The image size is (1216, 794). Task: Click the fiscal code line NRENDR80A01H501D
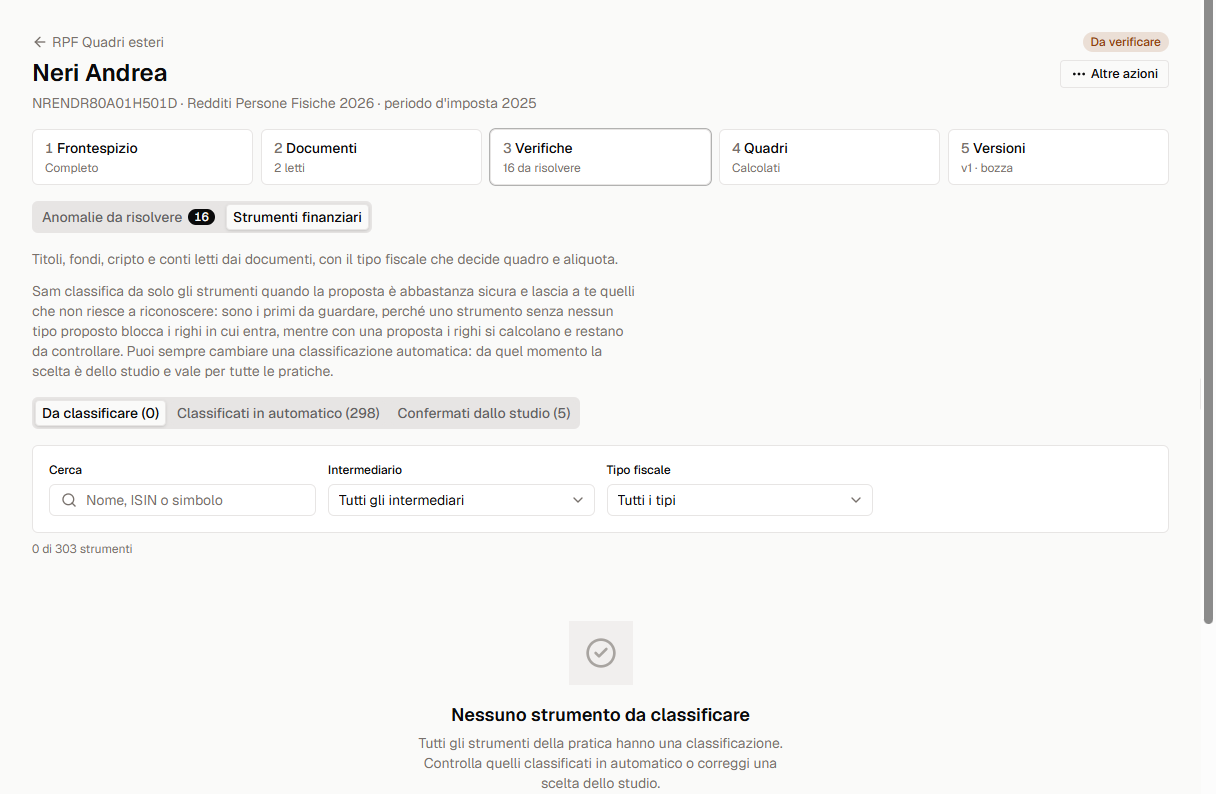pyautogui.click(x=284, y=103)
